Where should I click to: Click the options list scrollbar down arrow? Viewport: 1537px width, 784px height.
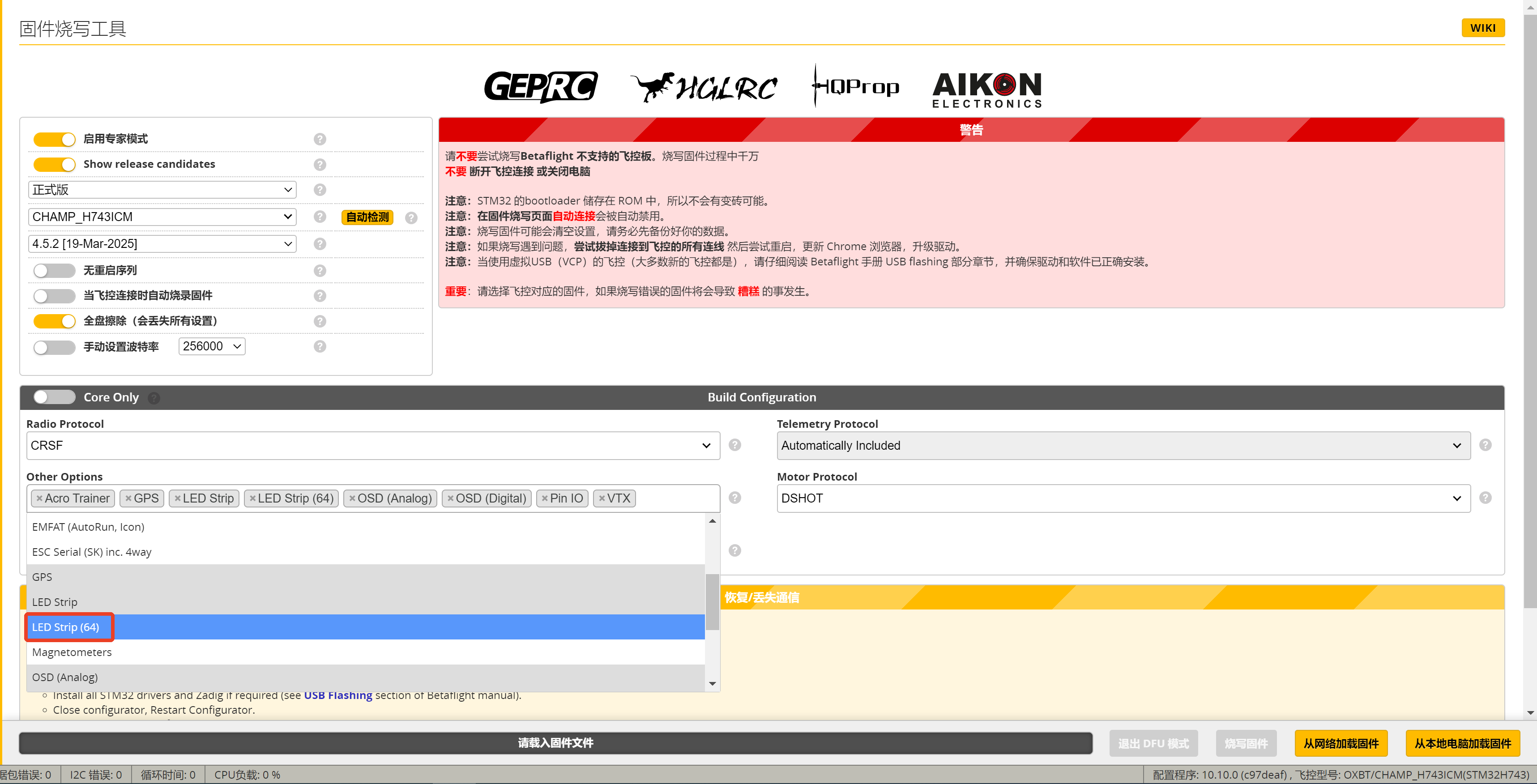712,684
